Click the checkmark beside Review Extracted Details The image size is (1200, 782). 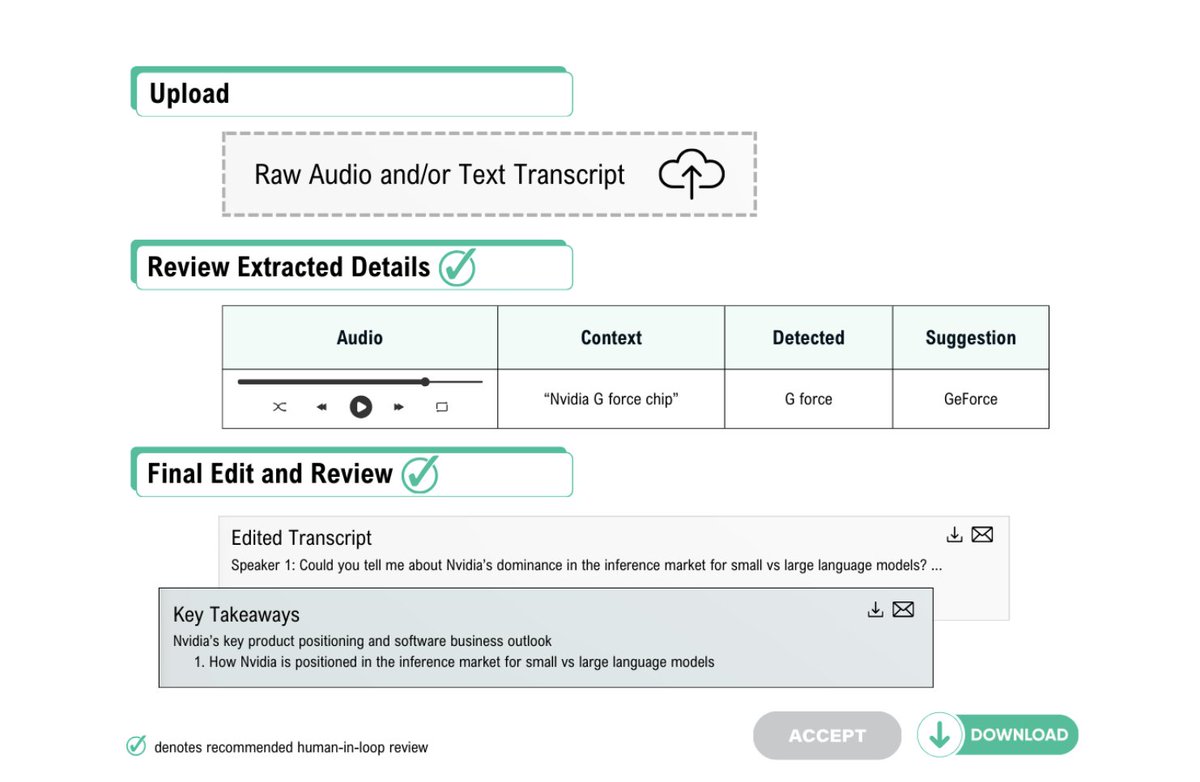pyautogui.click(x=457, y=267)
